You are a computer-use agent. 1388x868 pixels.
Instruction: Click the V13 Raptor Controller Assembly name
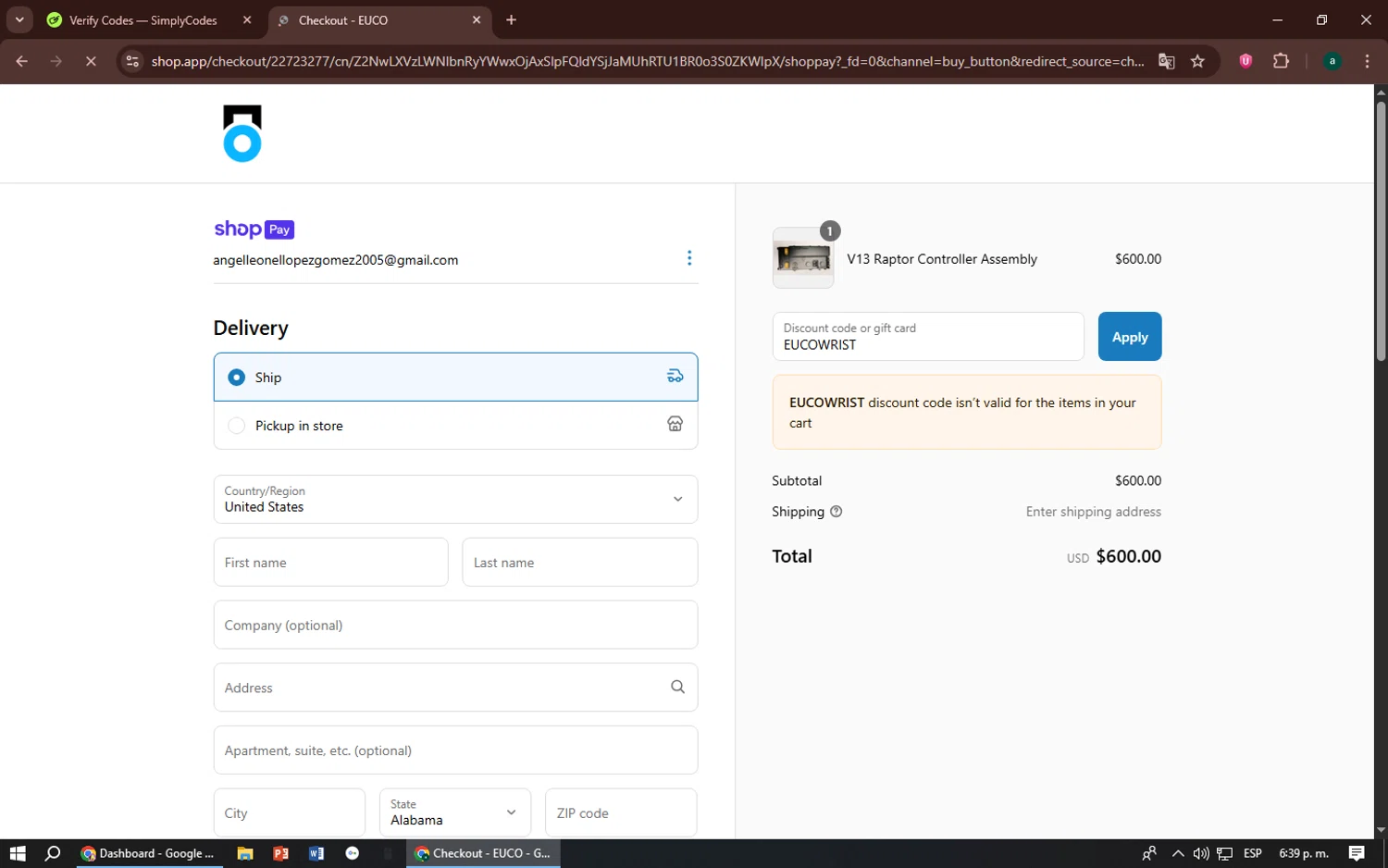click(942, 259)
